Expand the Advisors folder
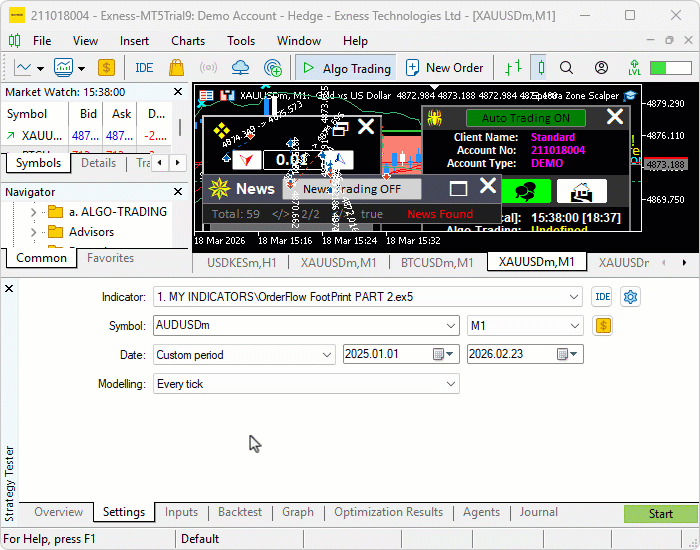700x550 pixels. pos(33,232)
